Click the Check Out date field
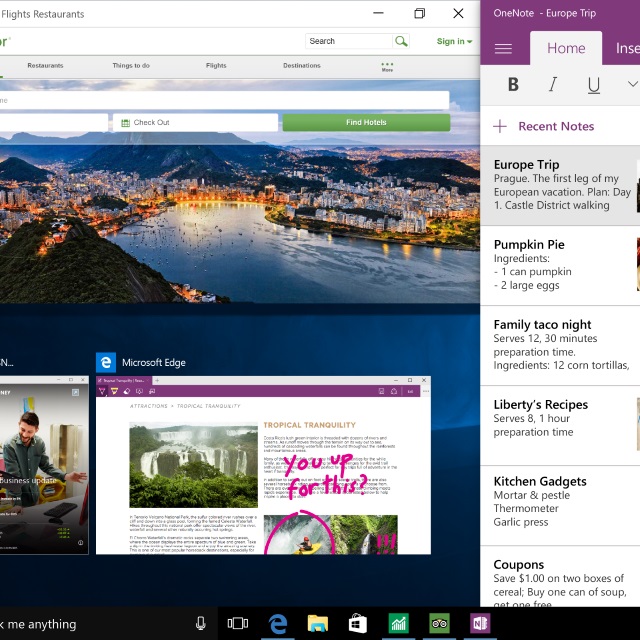Image resolution: width=640 pixels, height=640 pixels. tap(196, 122)
